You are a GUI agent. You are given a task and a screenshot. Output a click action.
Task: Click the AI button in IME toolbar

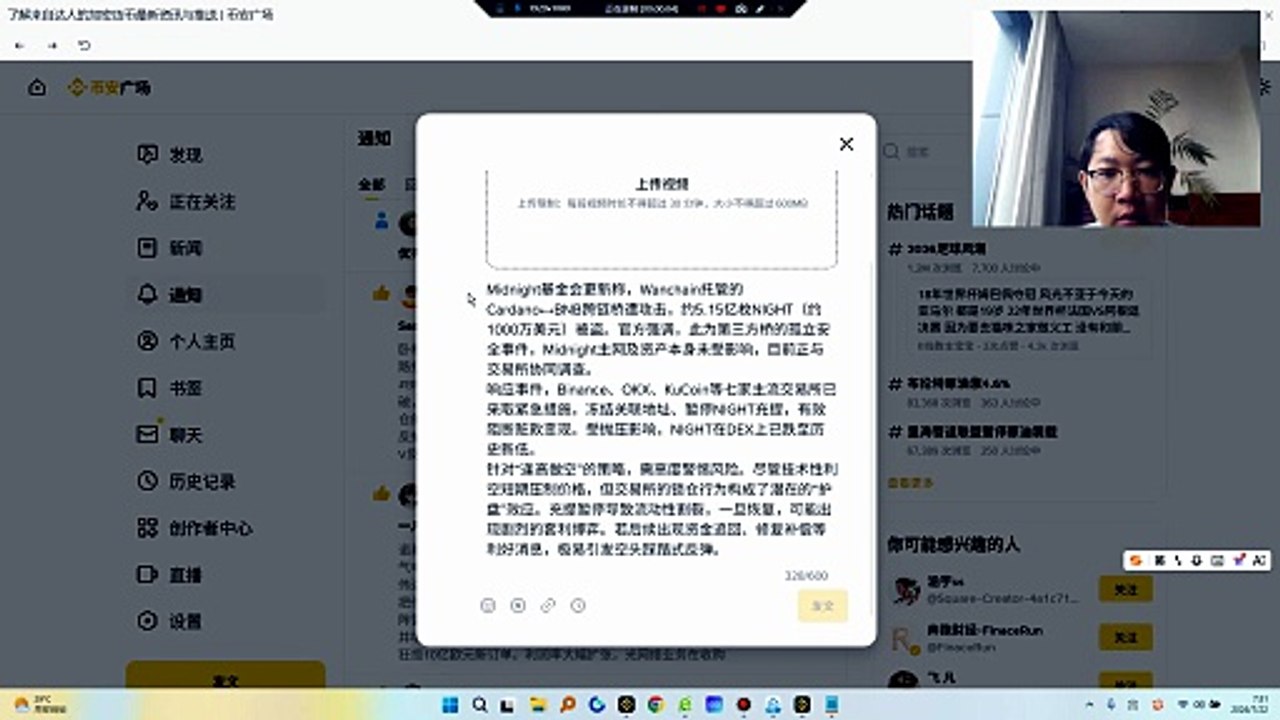point(1259,561)
